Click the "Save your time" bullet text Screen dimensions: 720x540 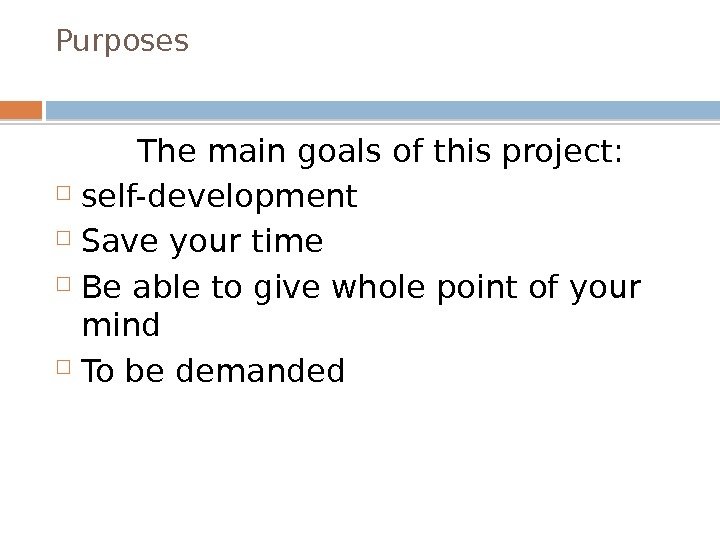(x=202, y=241)
